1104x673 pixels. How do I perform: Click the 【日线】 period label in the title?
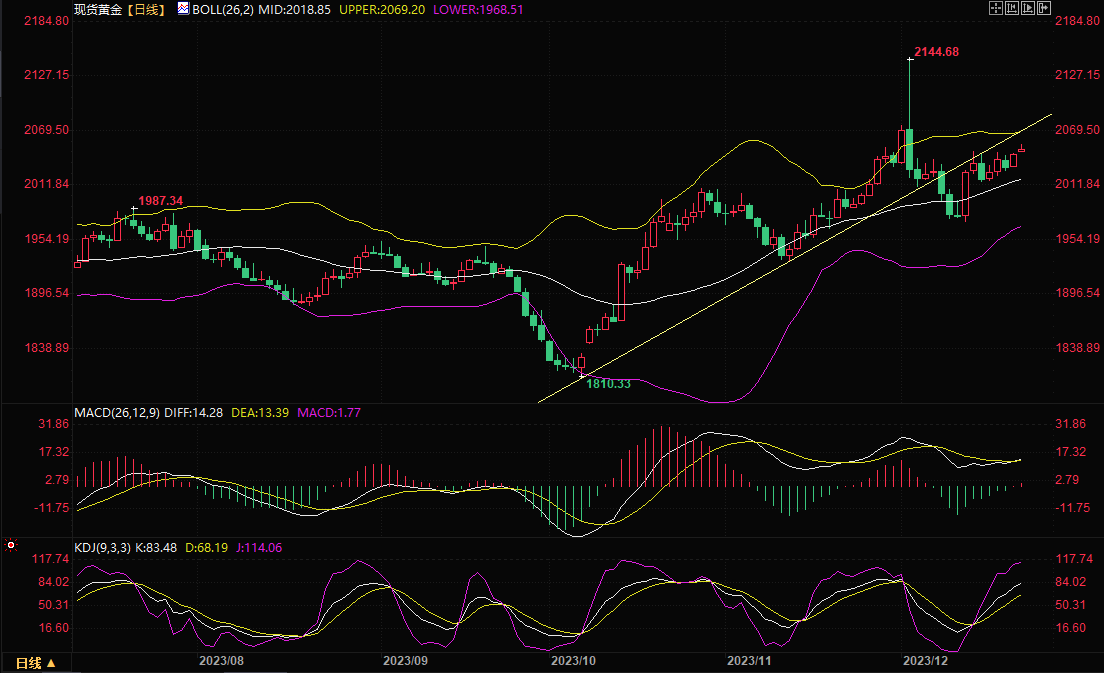coord(144,9)
